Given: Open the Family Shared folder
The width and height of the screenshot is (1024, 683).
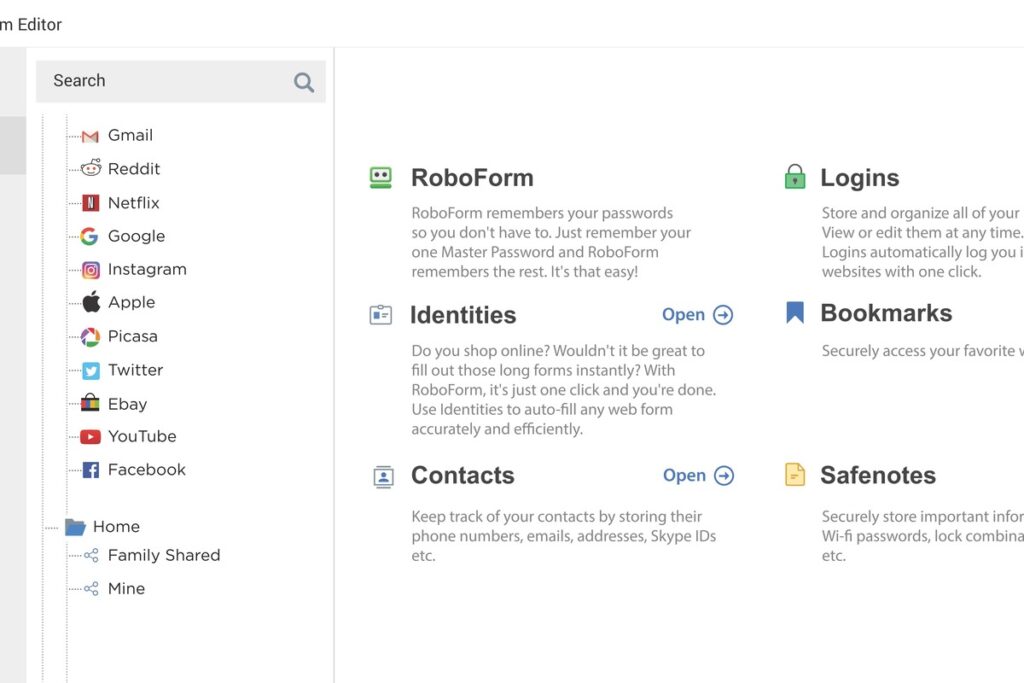Looking at the screenshot, I should point(164,555).
